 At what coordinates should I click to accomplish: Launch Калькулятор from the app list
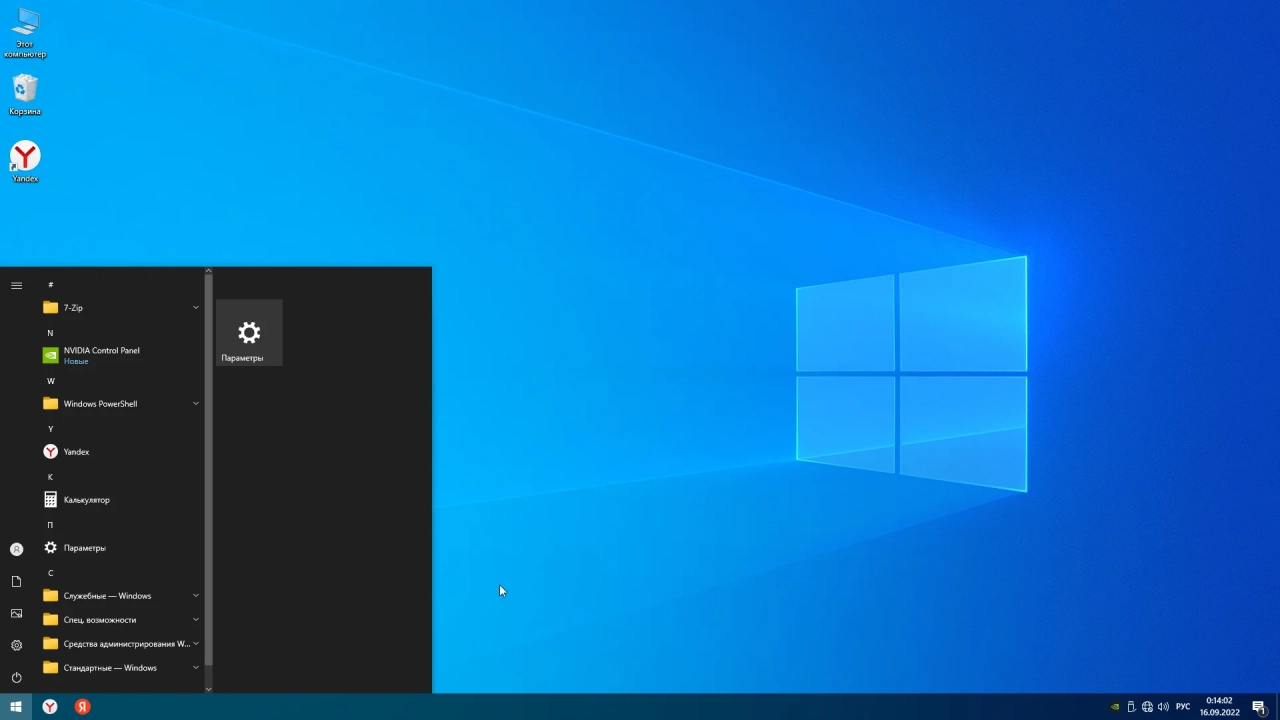pyautogui.click(x=121, y=500)
